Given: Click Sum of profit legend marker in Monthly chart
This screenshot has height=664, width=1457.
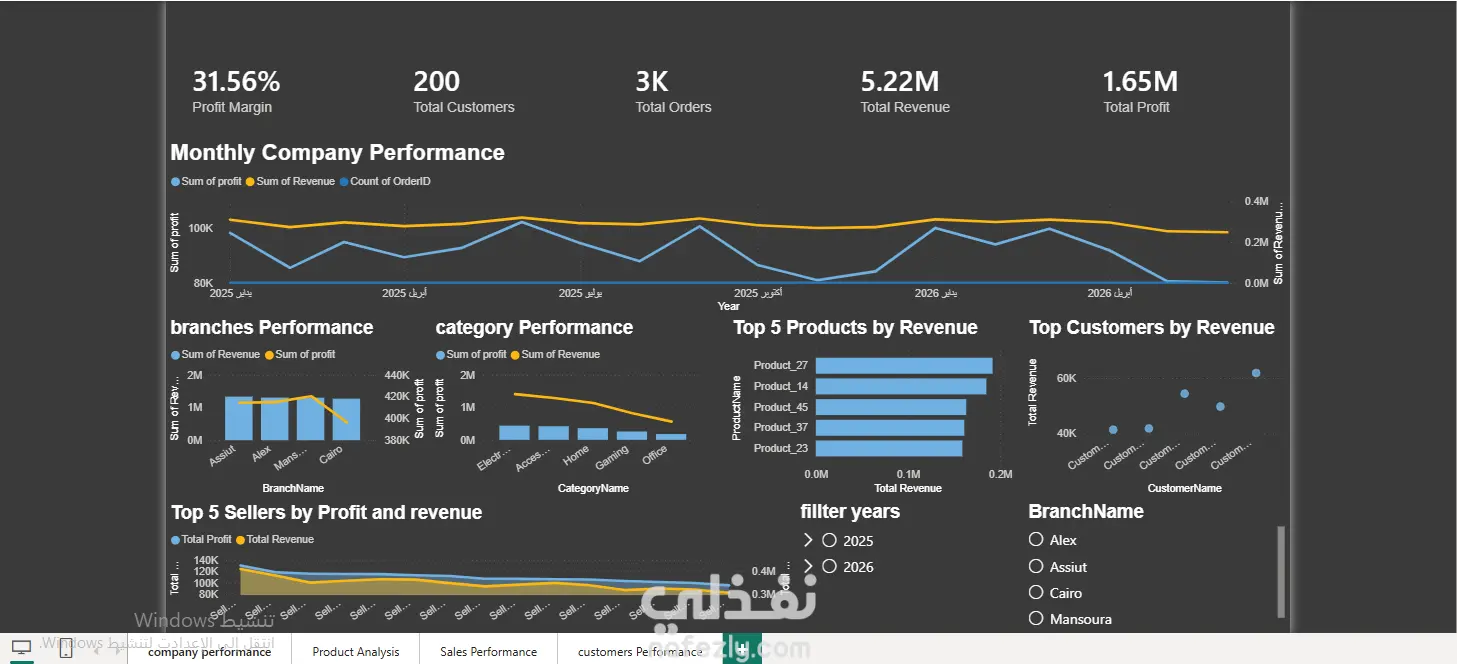Looking at the screenshot, I should coord(176,182).
